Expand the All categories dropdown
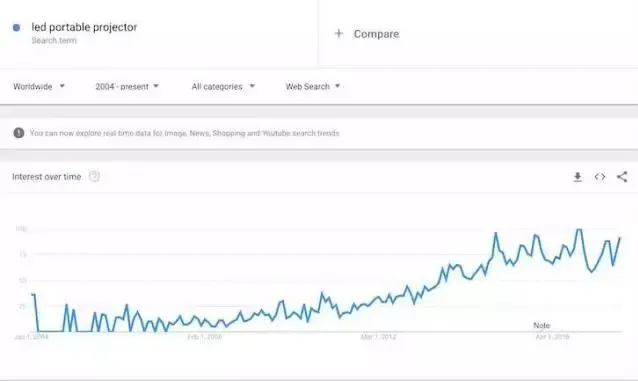The height and width of the screenshot is (381, 638). coord(223,86)
